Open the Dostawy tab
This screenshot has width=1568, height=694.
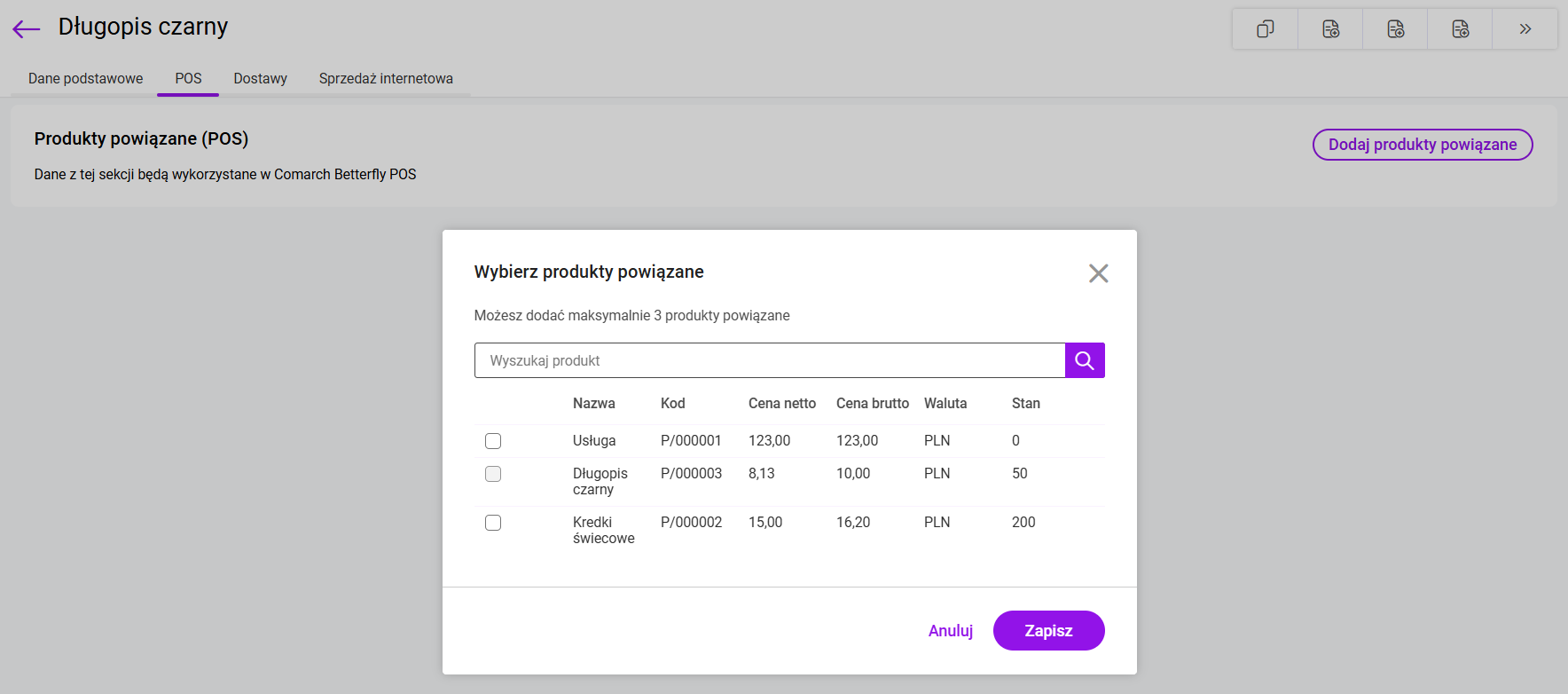(x=260, y=78)
